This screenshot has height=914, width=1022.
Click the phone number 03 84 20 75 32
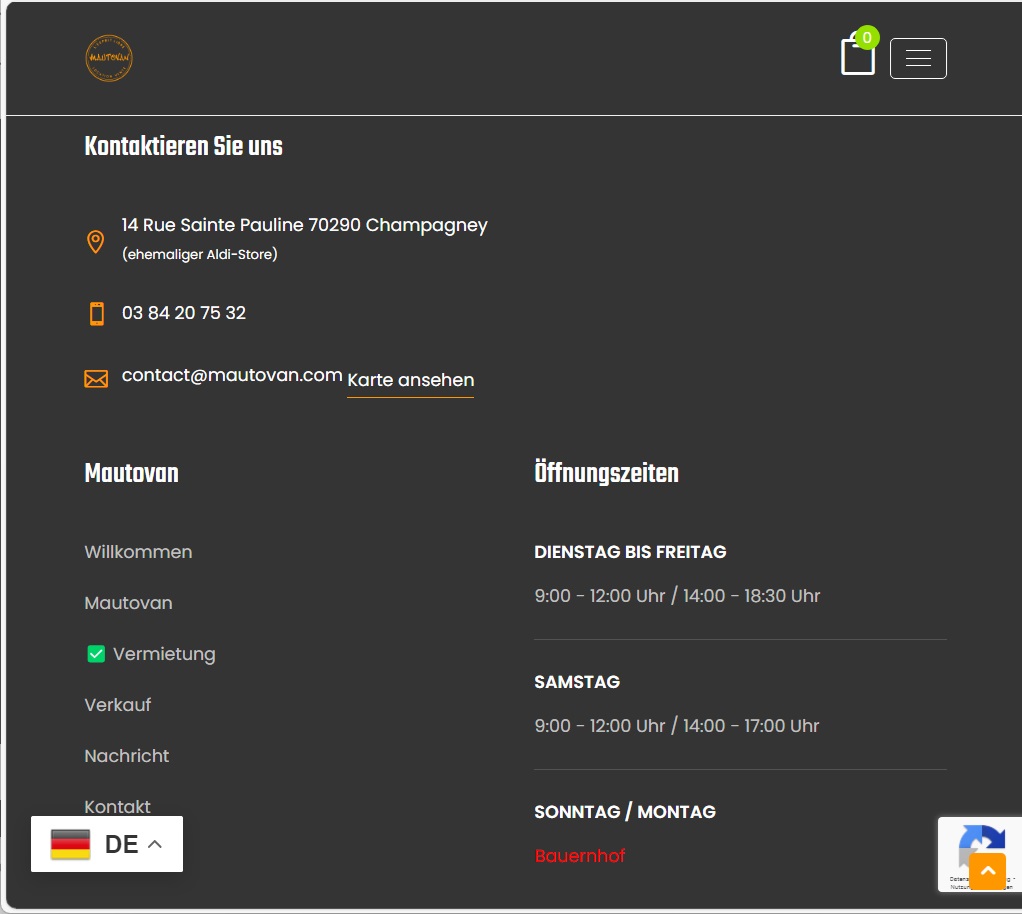(x=184, y=313)
